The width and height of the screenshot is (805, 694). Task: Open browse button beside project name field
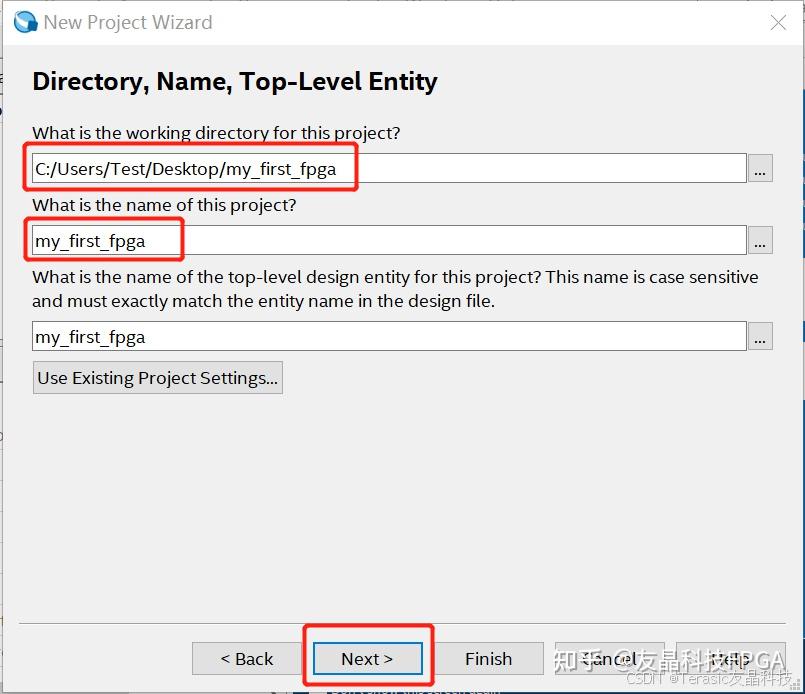tap(761, 241)
